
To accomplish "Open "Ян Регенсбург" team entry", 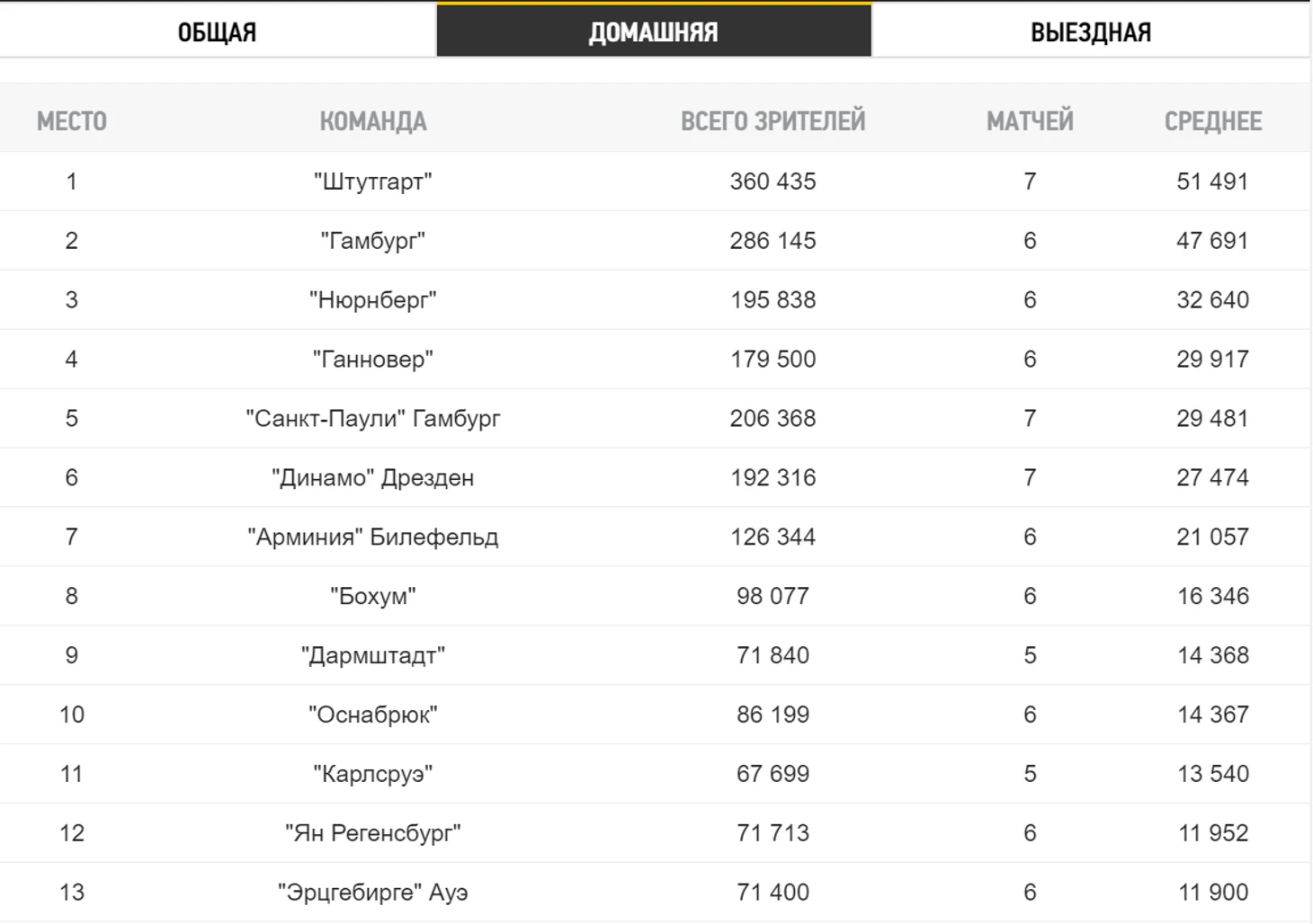I will (373, 834).
